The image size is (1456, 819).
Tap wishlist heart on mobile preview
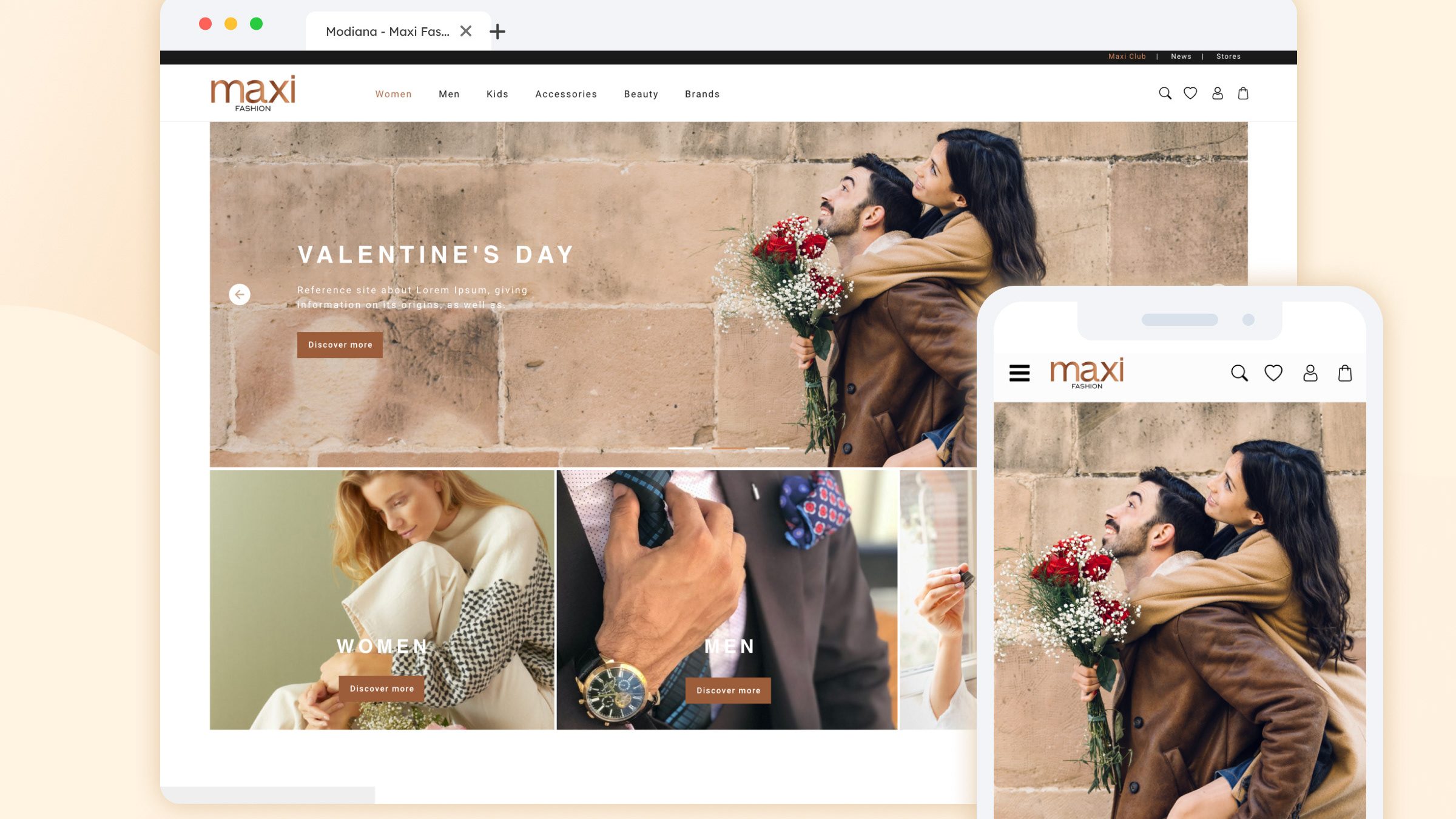coord(1273,372)
